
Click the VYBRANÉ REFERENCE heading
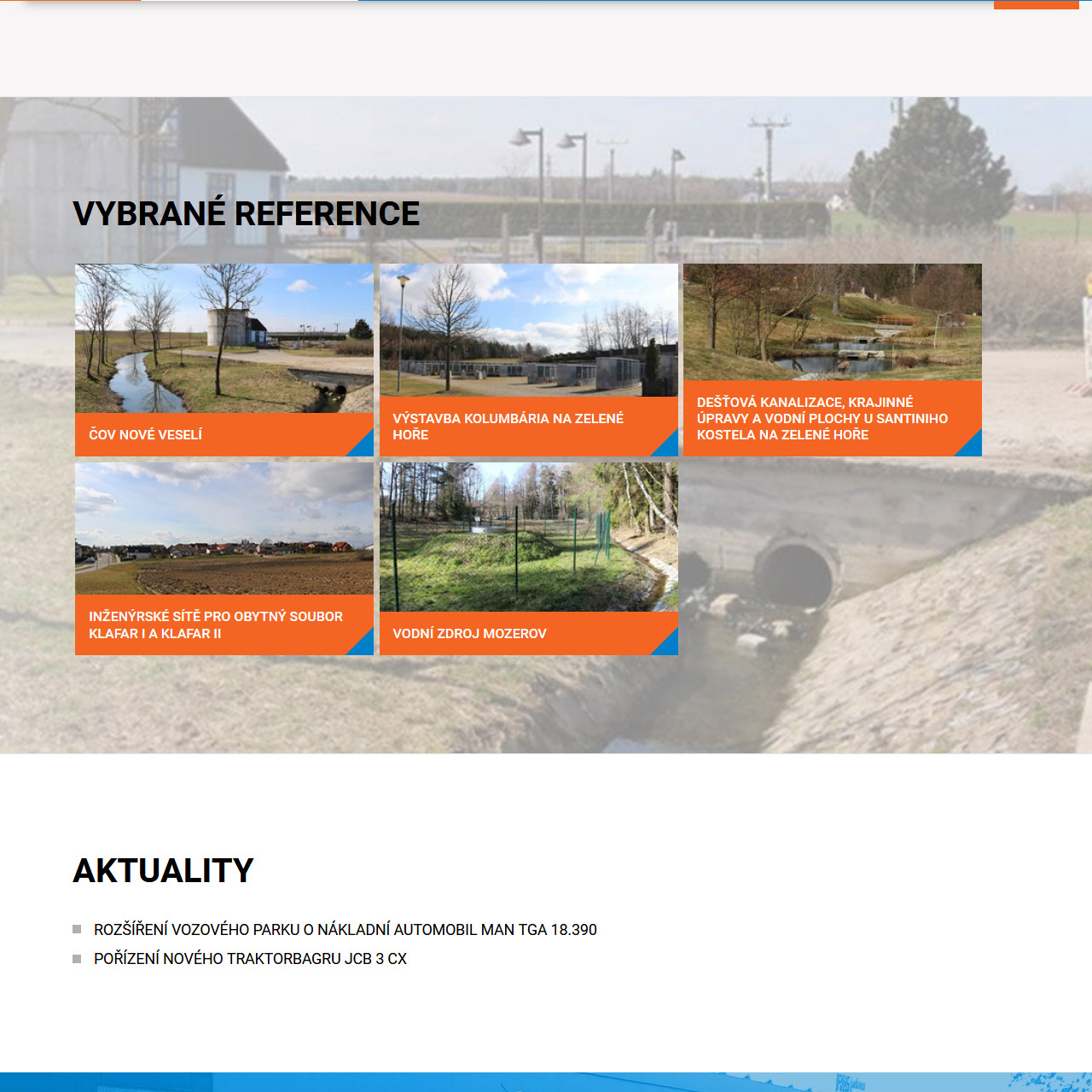pos(246,214)
